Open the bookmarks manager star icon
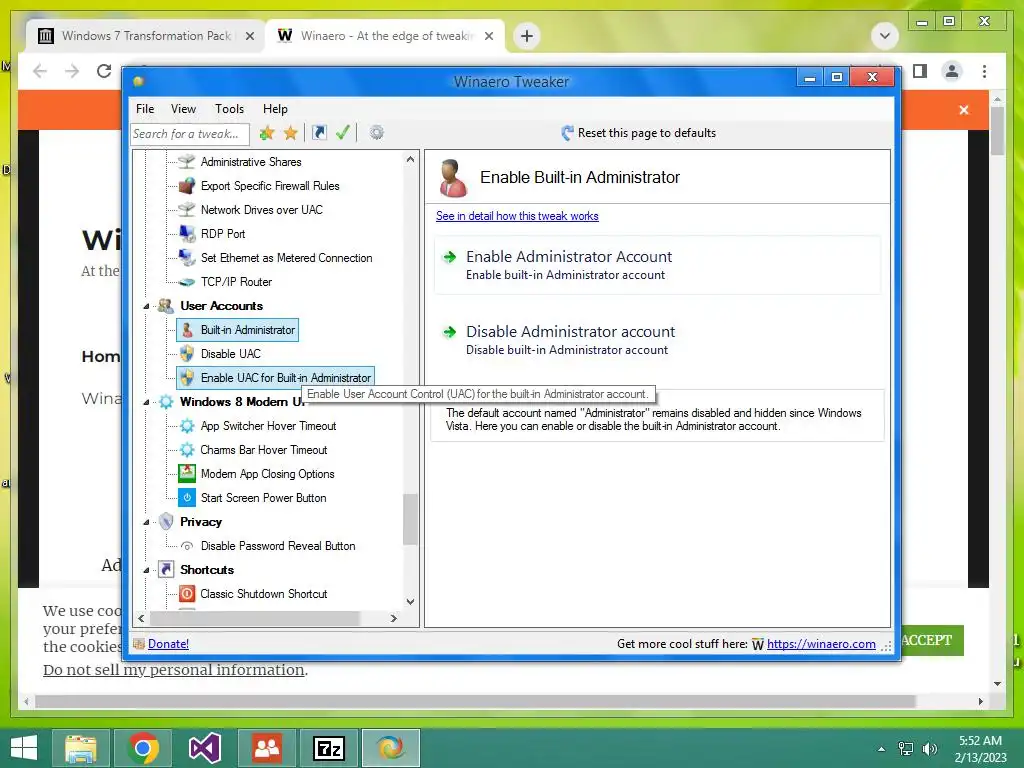Image resolution: width=1024 pixels, height=768 pixels. [291, 133]
